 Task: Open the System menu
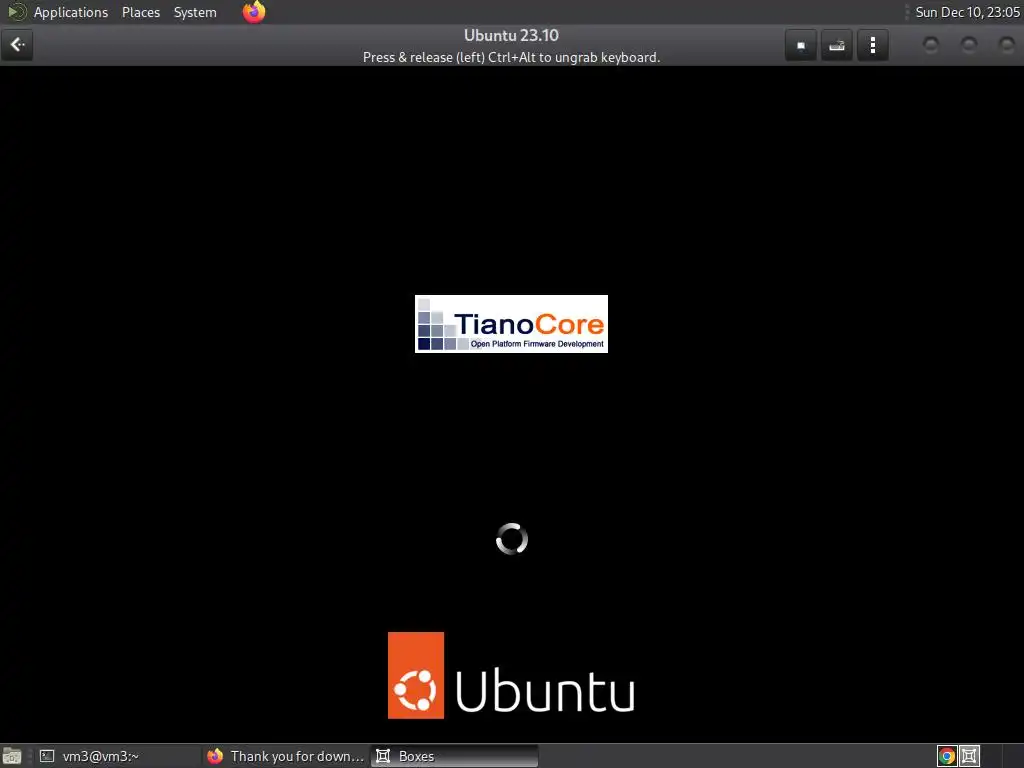195,12
